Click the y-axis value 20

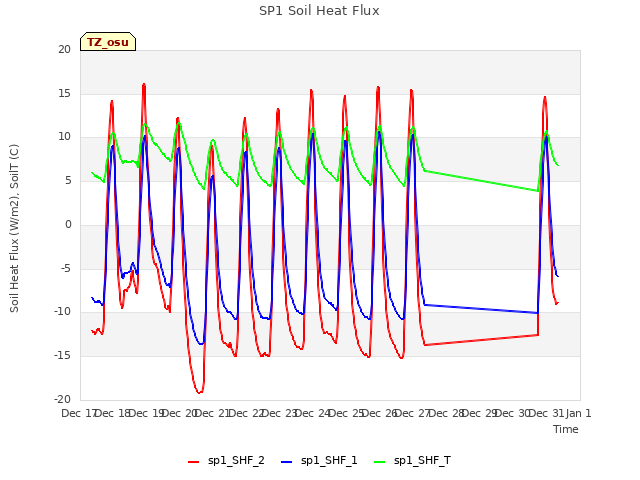point(64,49)
